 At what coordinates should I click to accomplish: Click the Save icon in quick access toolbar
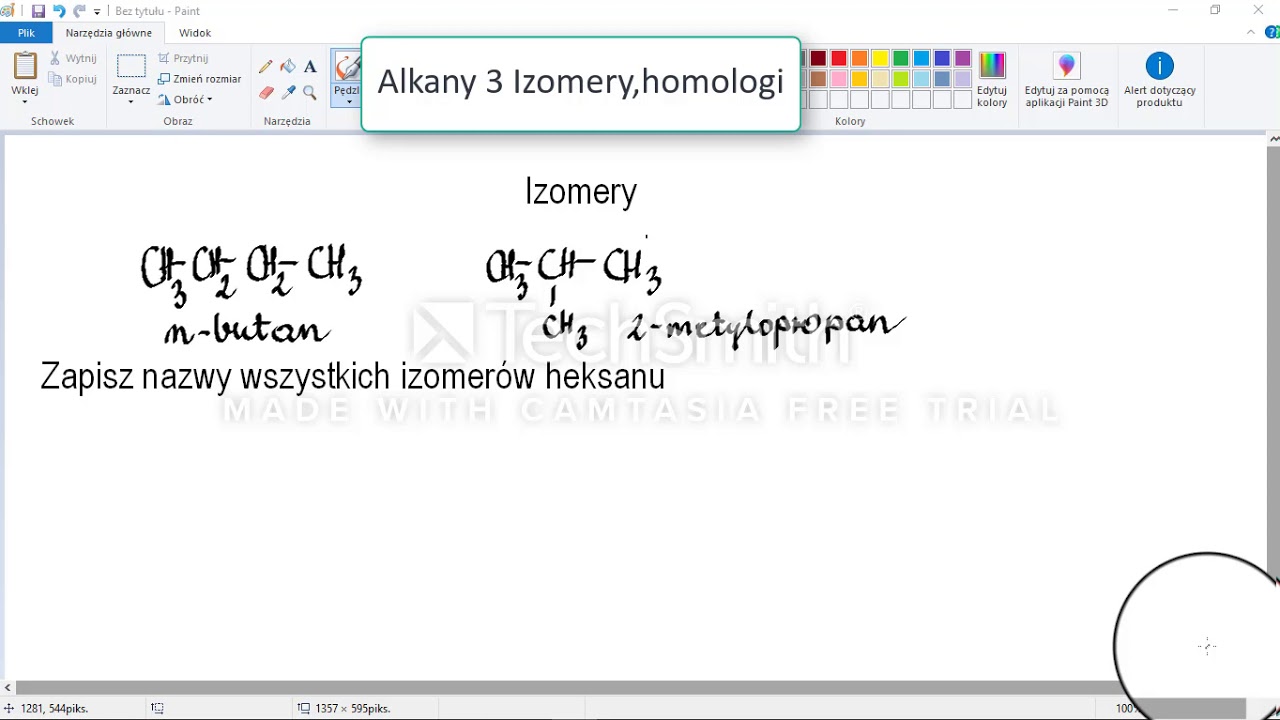38,11
